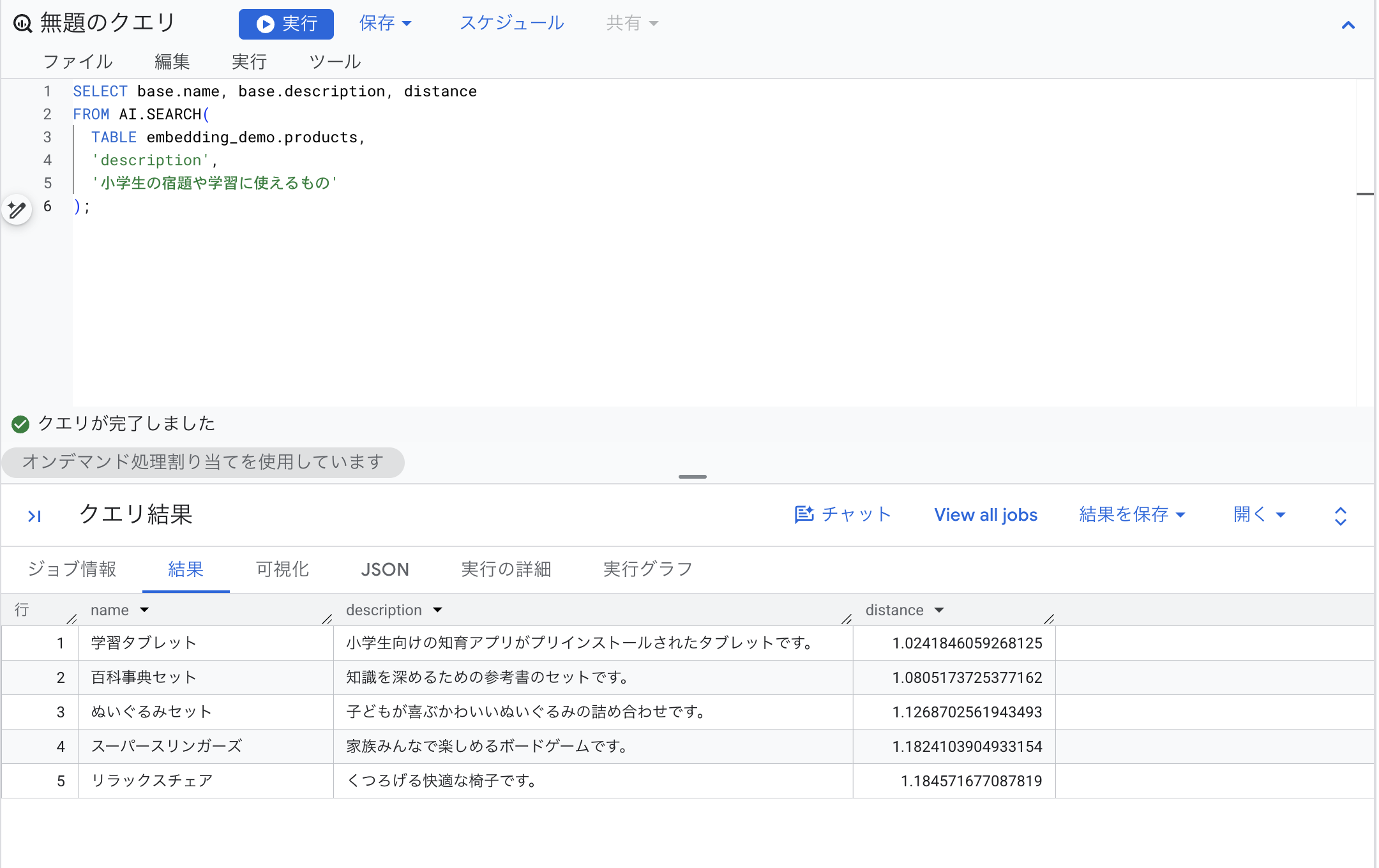
Task: Click the green query completed check icon
Action: click(x=20, y=424)
